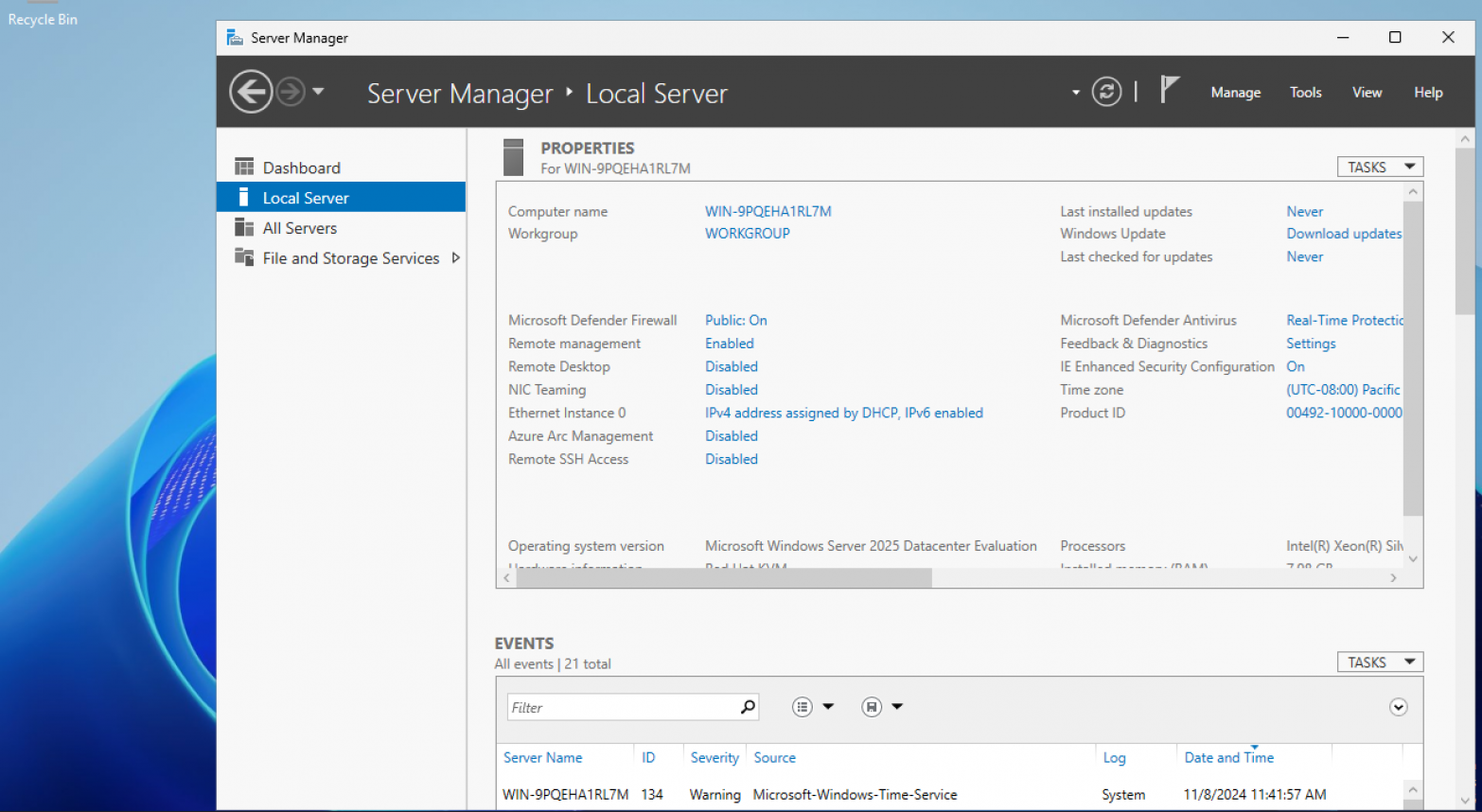1482x812 pixels.
Task: Click NIC Teaming Disabled link
Action: pos(732,389)
